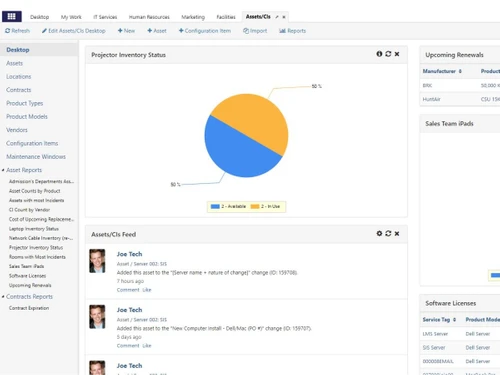Open settings gear for Assets/CIs Feed

[379, 233]
